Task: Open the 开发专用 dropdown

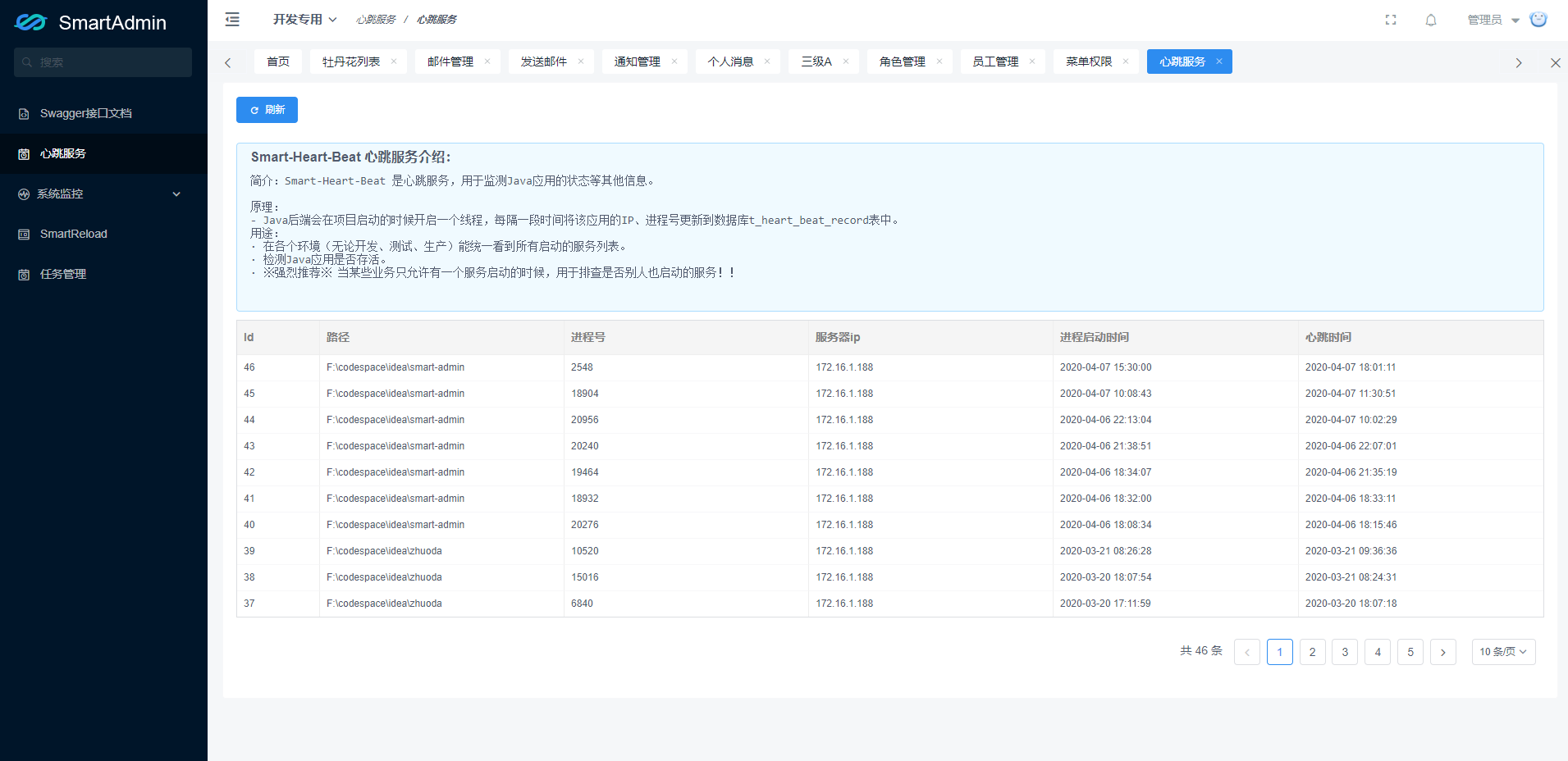Action: click(x=304, y=19)
